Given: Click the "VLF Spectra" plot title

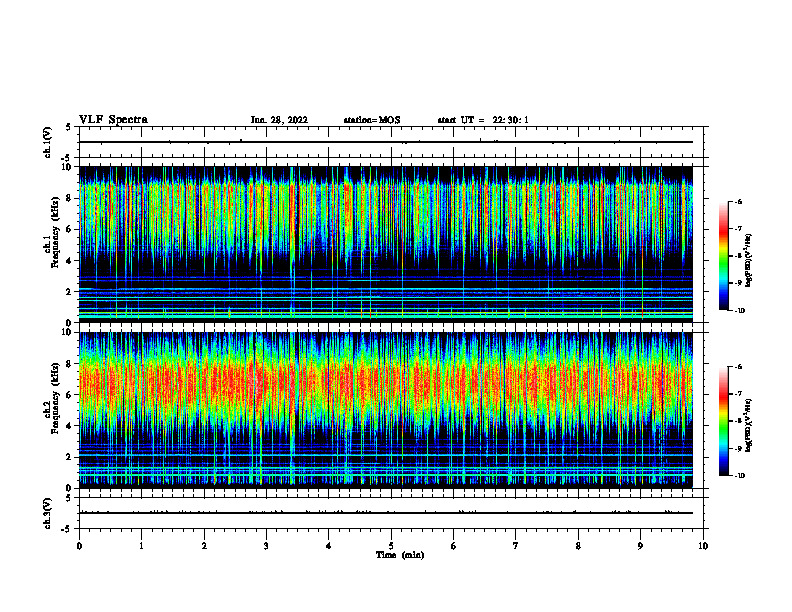Looking at the screenshot, I should 113,120.
